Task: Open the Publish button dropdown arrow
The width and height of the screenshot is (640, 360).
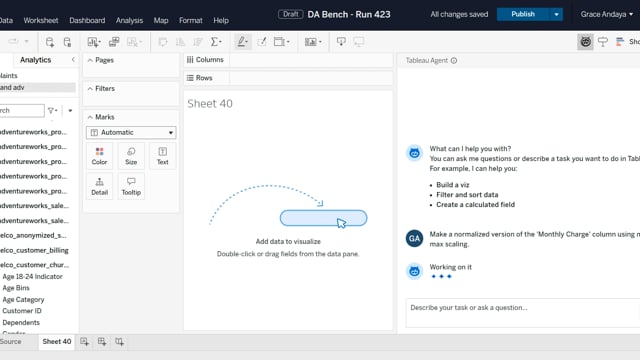Action: 556,14
